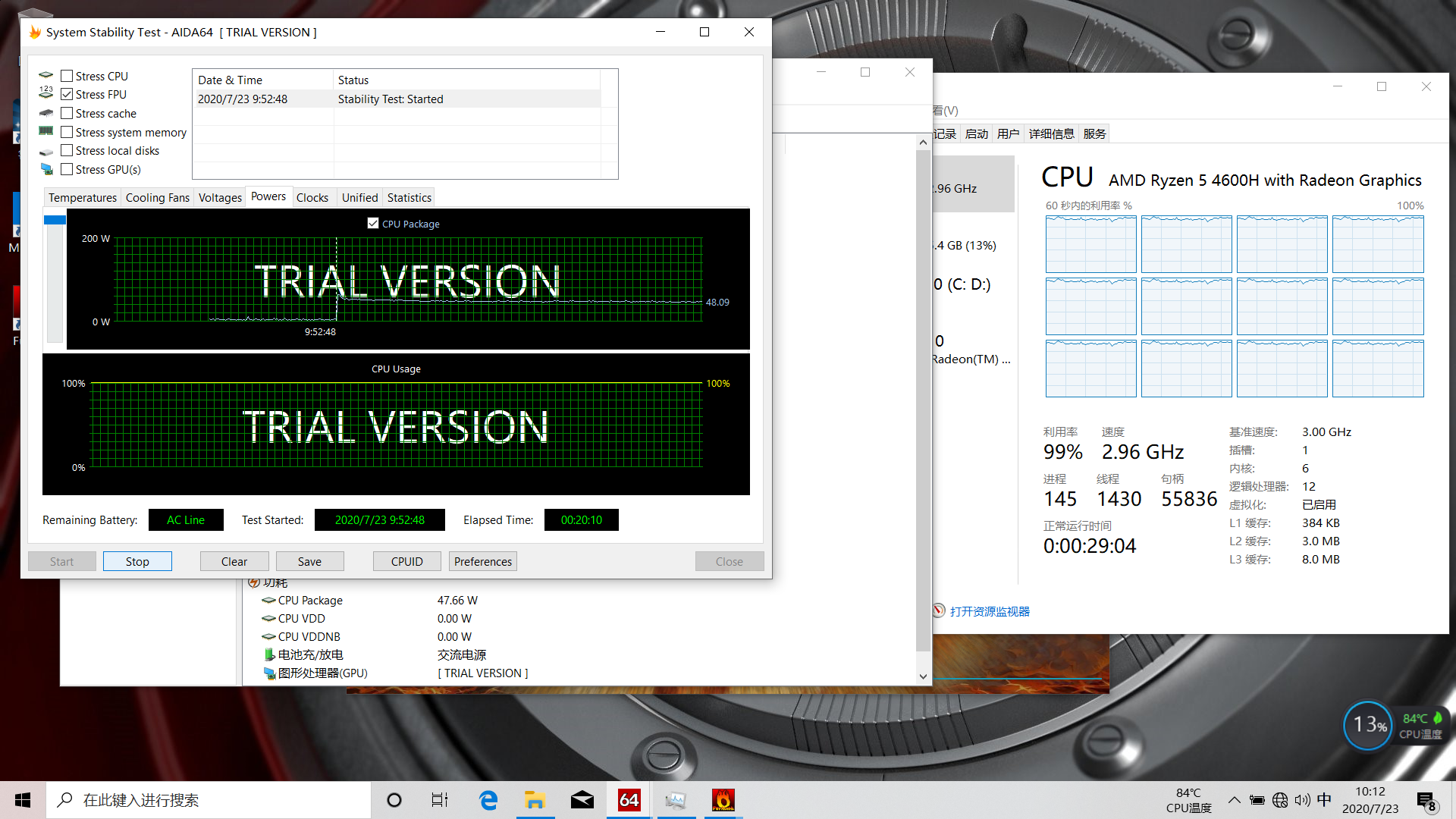The image size is (1456, 819).
Task: Open the FurMark flame taskbar icon
Action: click(723, 800)
